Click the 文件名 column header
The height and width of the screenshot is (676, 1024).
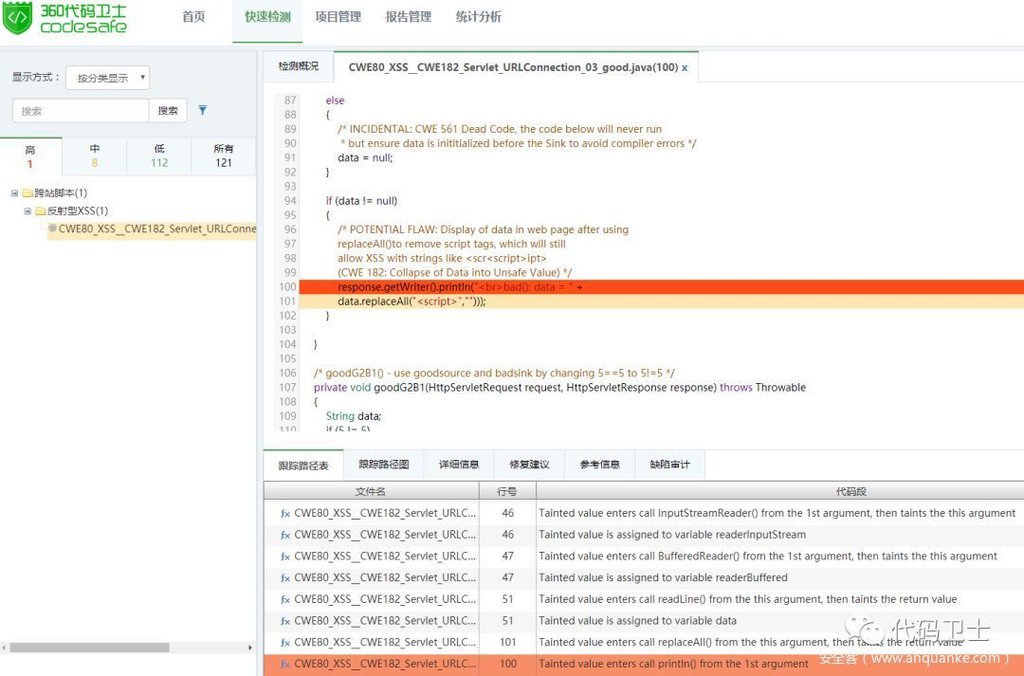[371, 491]
